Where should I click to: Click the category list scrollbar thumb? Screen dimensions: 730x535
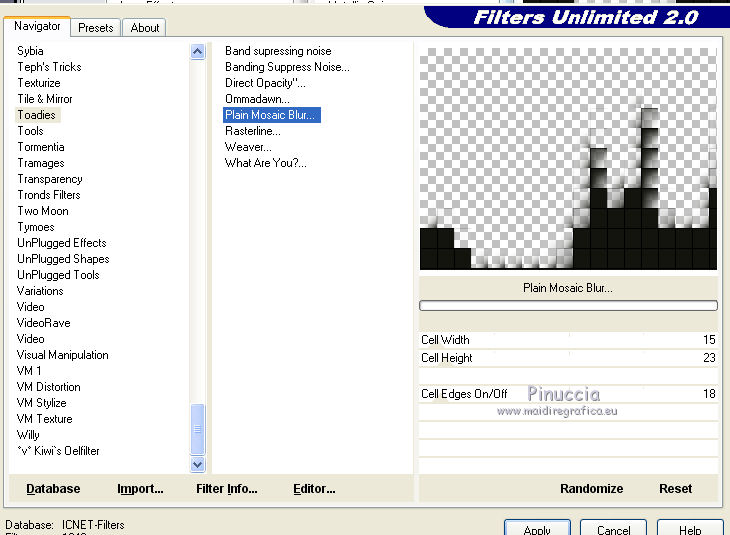197,429
